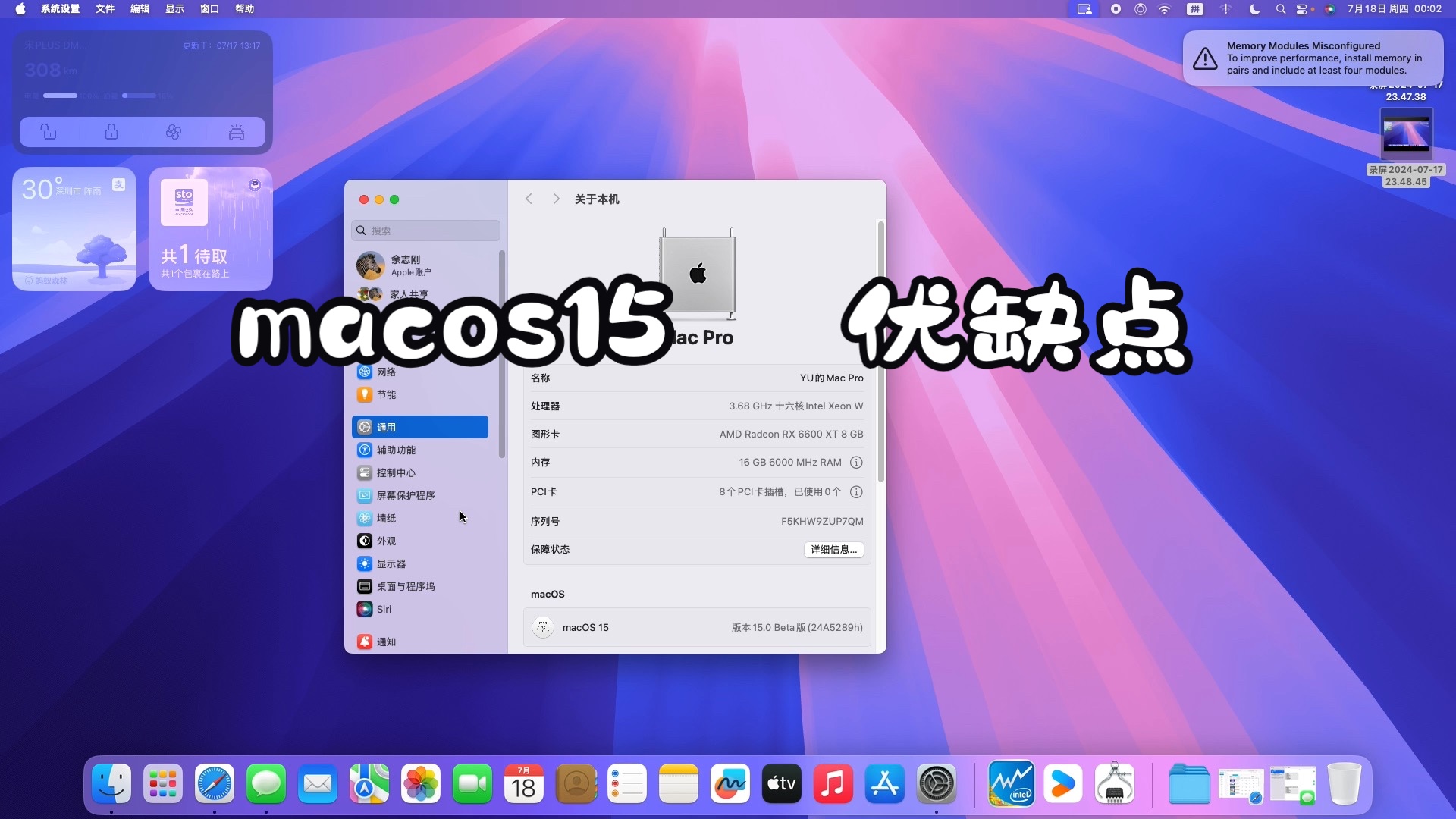Open Trash in the dock

[x=1345, y=783]
